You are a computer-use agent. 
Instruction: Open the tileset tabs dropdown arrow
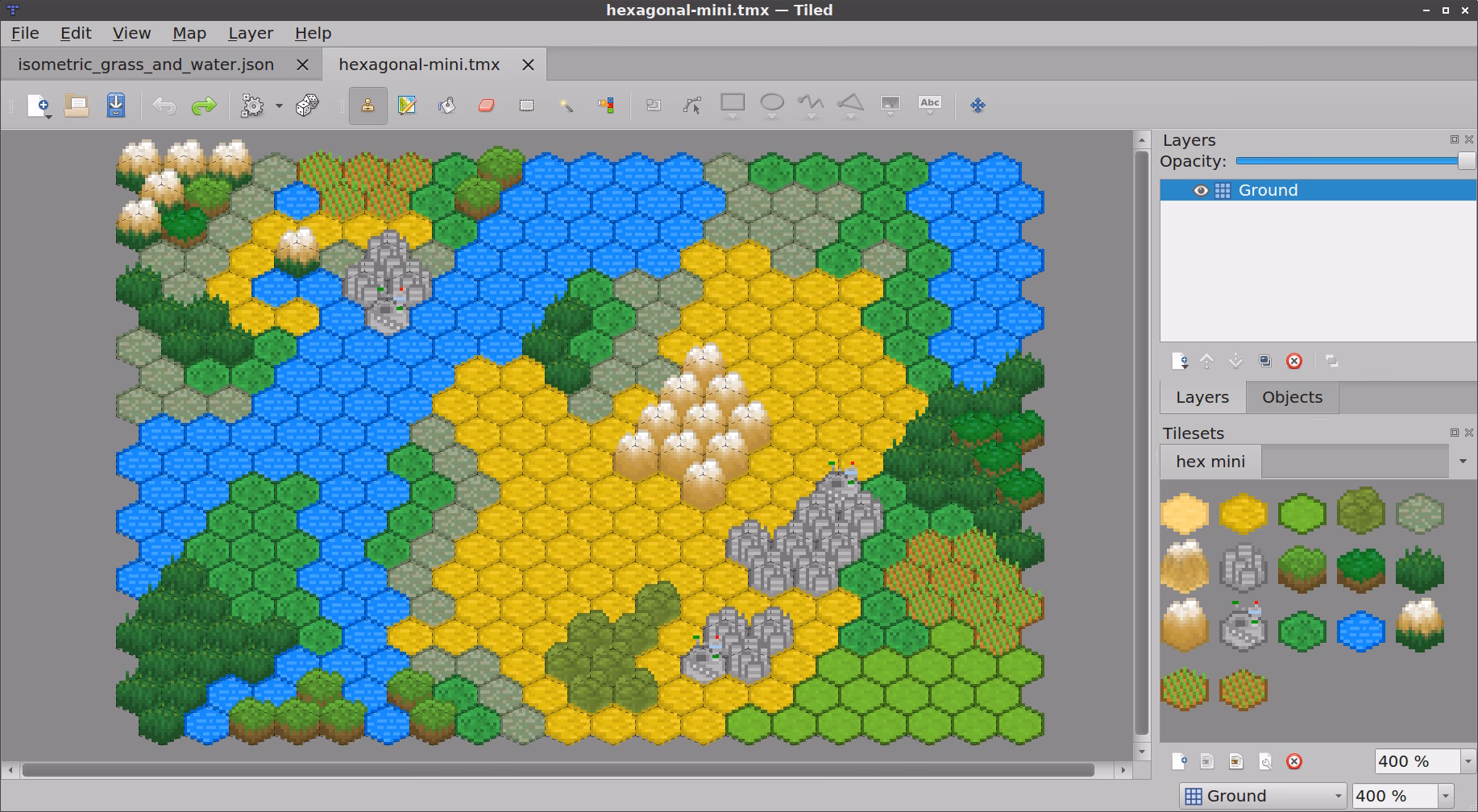pos(1463,462)
